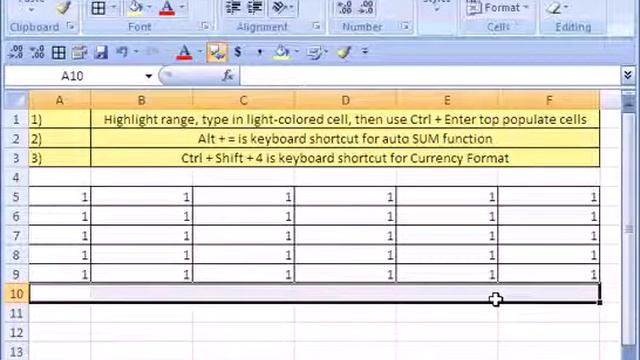Click the vertical scrollbar thumb
The image size is (640, 360).
tap(629, 229)
